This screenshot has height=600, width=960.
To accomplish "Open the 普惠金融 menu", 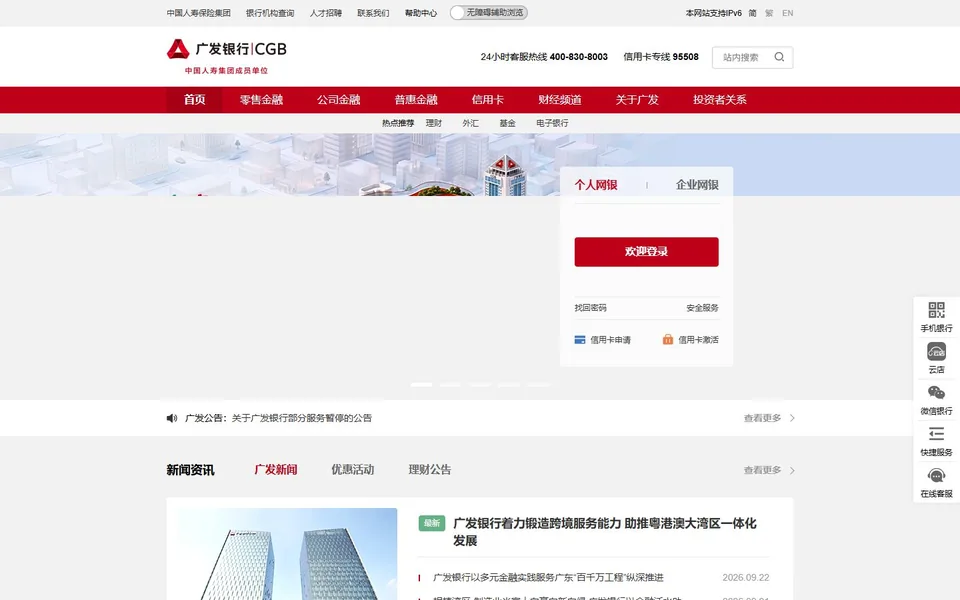I will point(416,100).
